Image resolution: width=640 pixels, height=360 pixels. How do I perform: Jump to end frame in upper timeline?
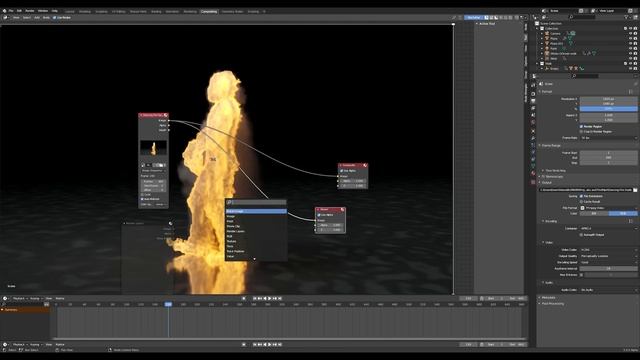280,298
